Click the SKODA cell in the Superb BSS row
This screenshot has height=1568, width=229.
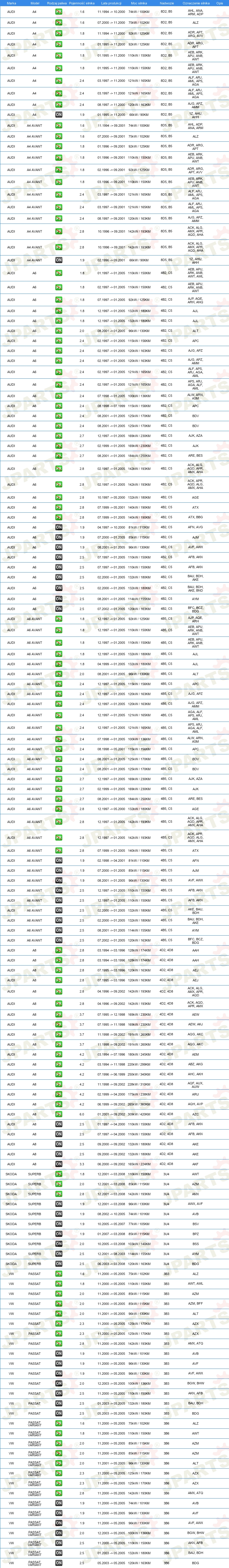pos(11,1244)
